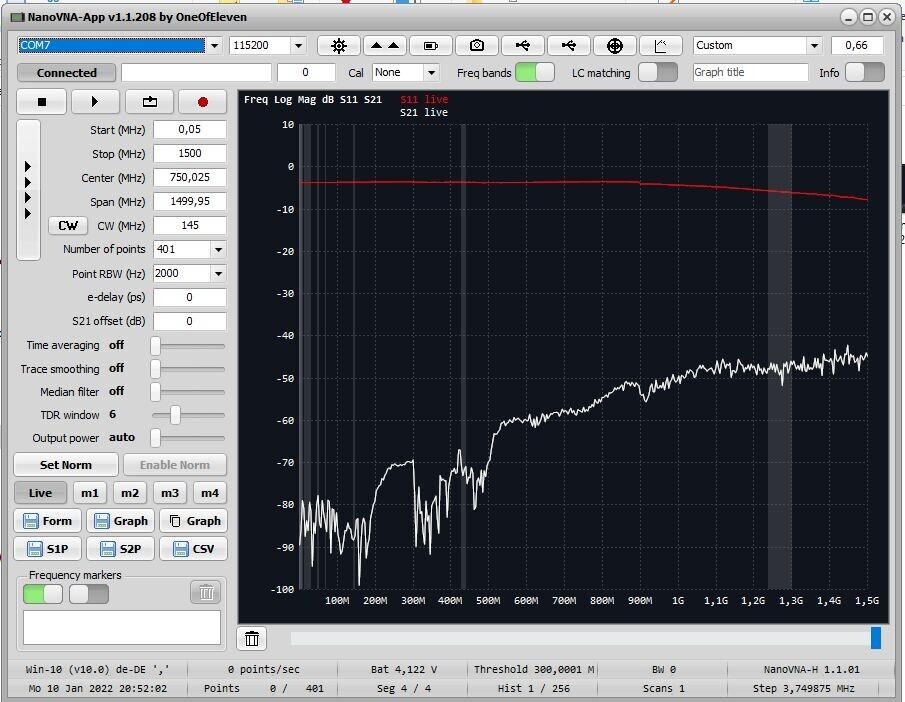The image size is (905, 702).
Task: Open the settings gear in toolbar
Action: pyautogui.click(x=339, y=46)
